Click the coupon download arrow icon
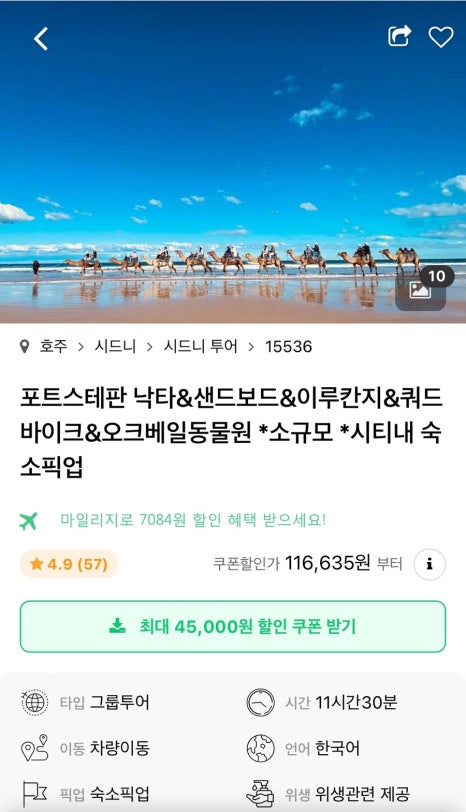Viewport: 466px width, 812px height. tap(118, 626)
